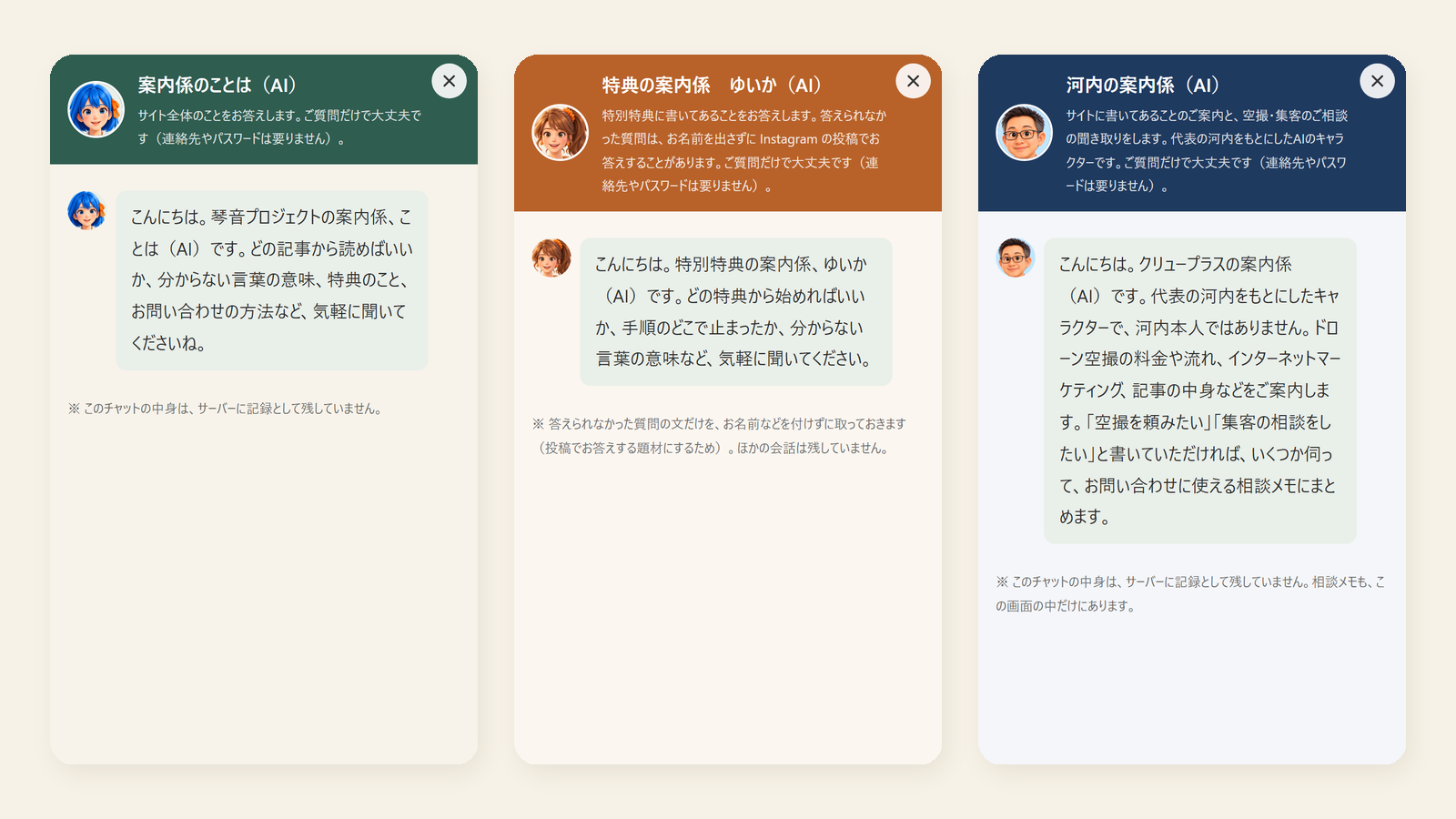Image resolution: width=1456 pixels, height=819 pixels.
Task: Click greeting bubble mentioning 特別特典の案内係
Action: (x=736, y=311)
